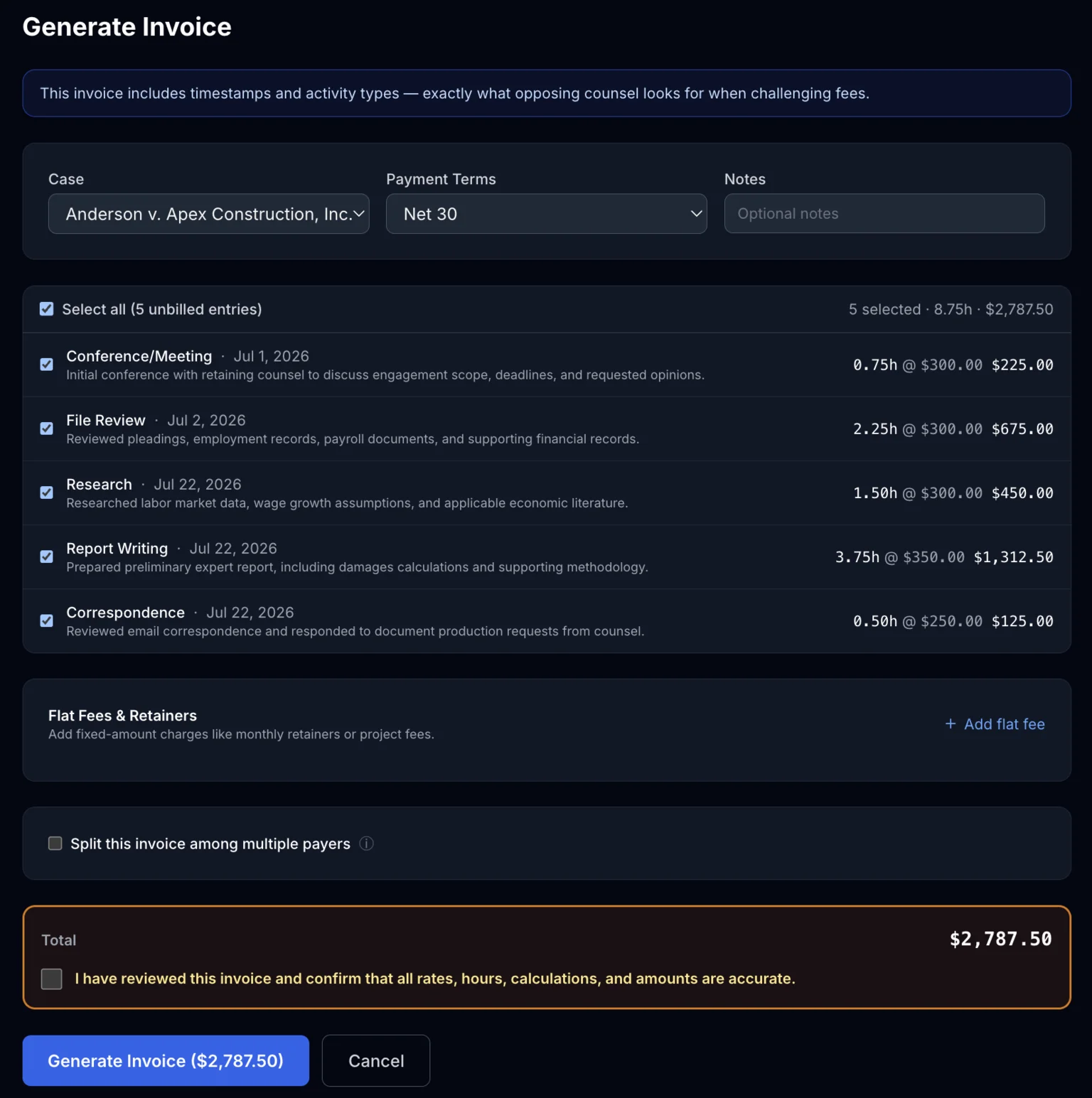
Task: Click the Jul 1, 2026 date text
Action: (x=272, y=356)
